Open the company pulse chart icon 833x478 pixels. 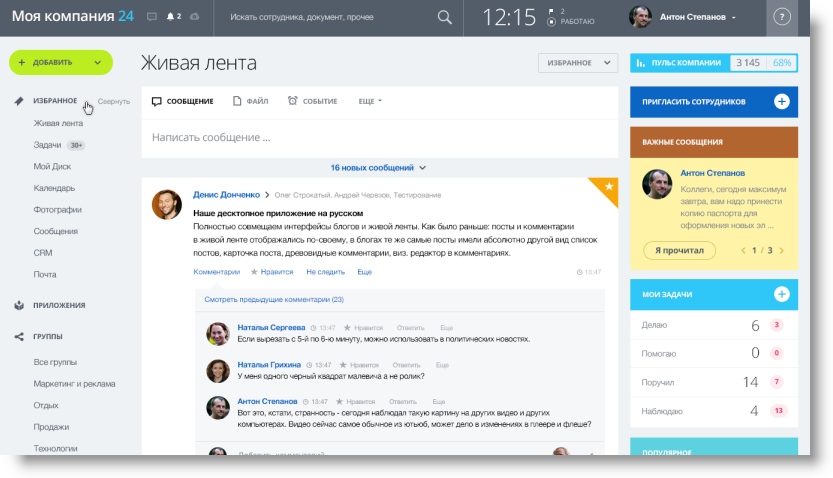point(641,62)
